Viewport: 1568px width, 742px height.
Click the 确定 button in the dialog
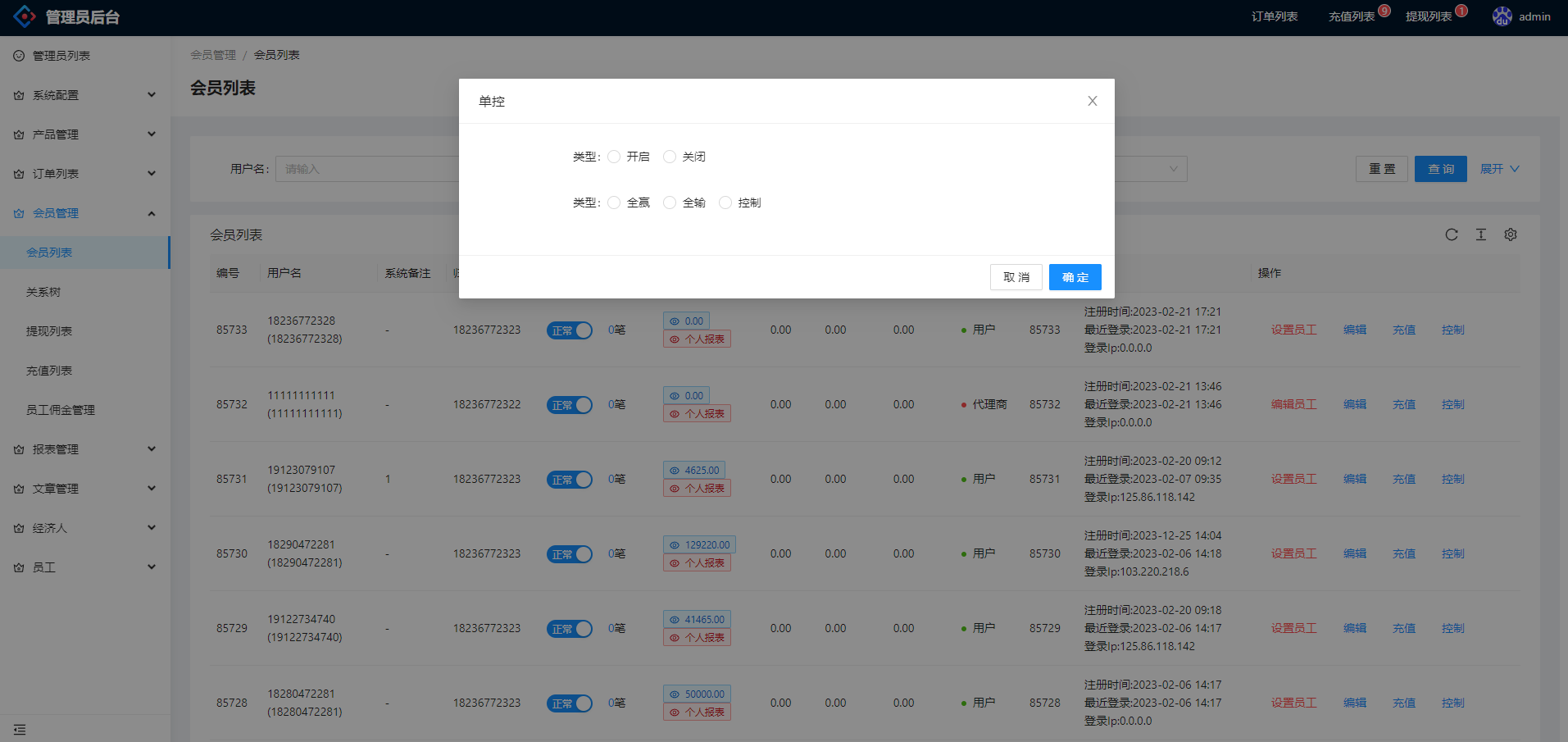point(1075,277)
